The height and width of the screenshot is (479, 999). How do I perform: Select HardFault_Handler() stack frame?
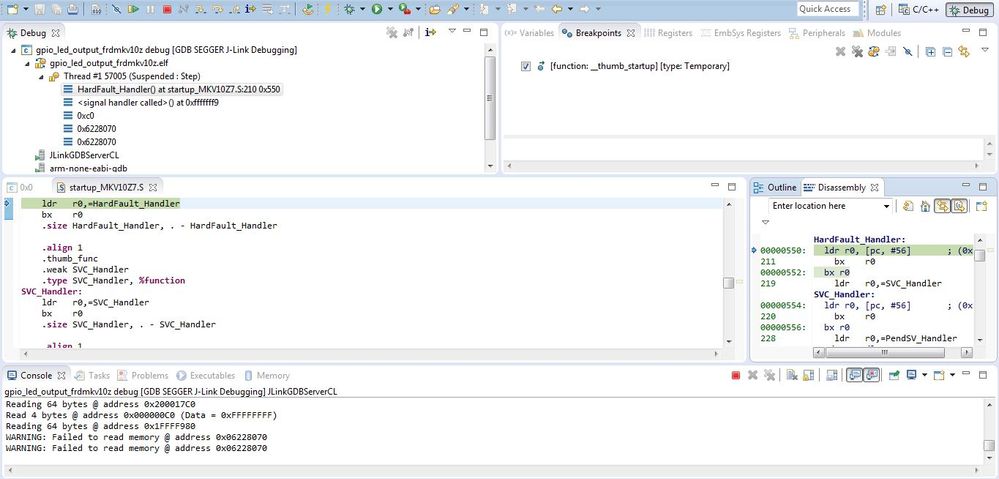click(x=172, y=90)
